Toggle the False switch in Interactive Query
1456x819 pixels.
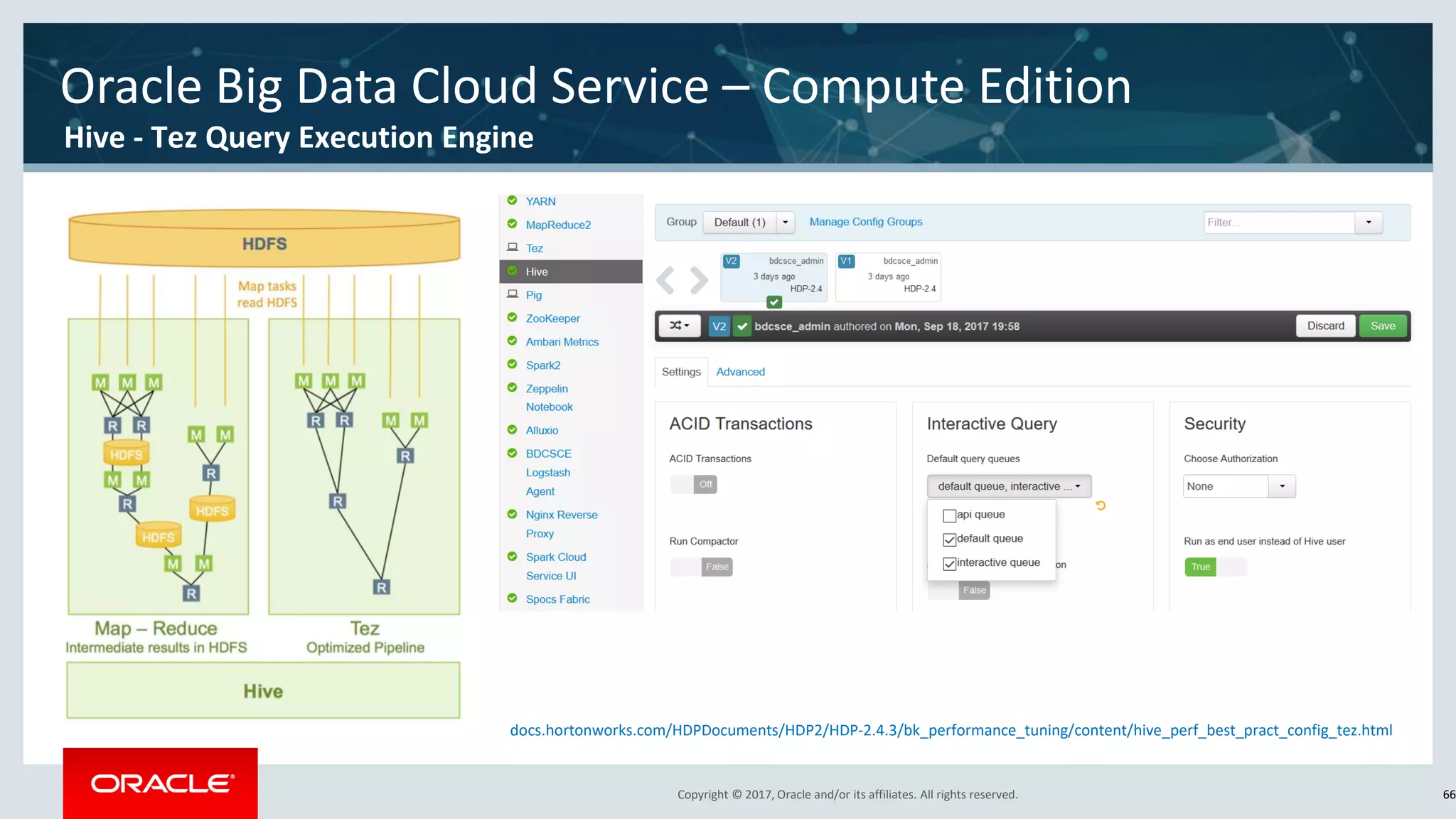pyautogui.click(x=959, y=590)
